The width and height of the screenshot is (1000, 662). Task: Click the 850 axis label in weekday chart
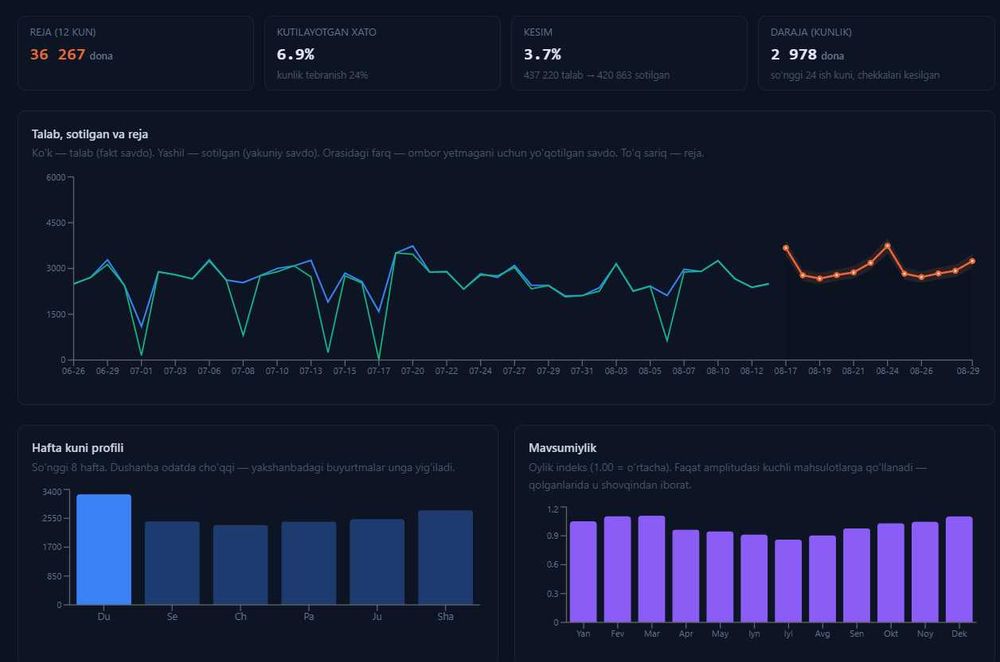54,576
